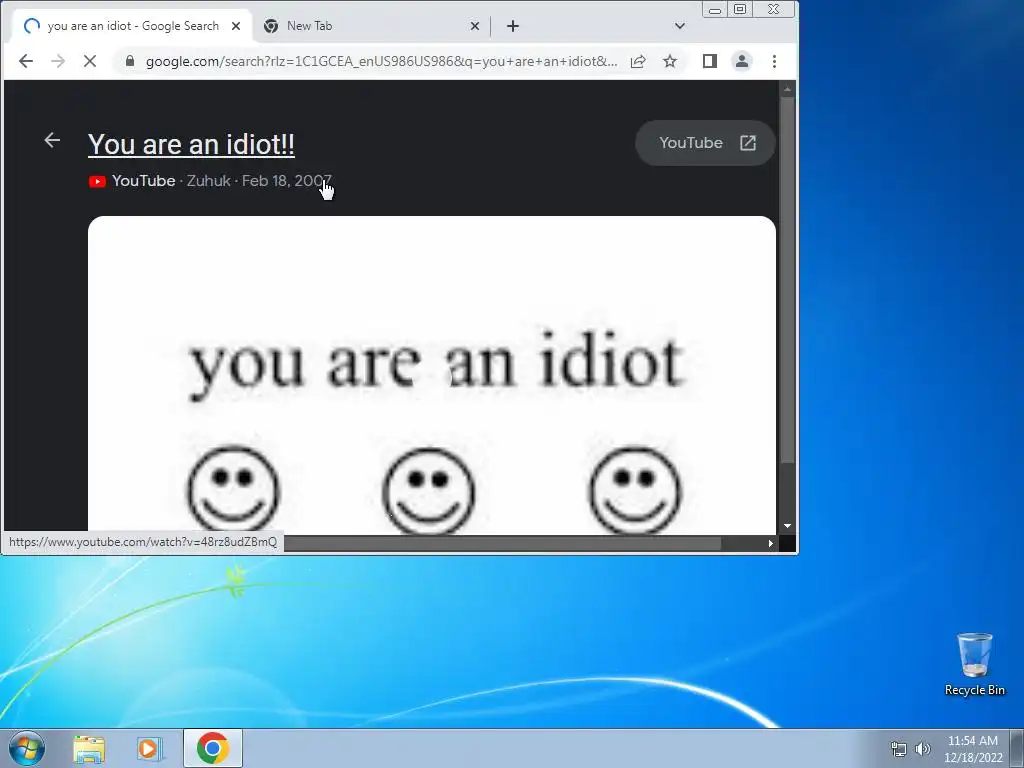Play the 'you are an idiot' video thumbnail
Image resolution: width=1024 pixels, height=768 pixels.
point(432,374)
